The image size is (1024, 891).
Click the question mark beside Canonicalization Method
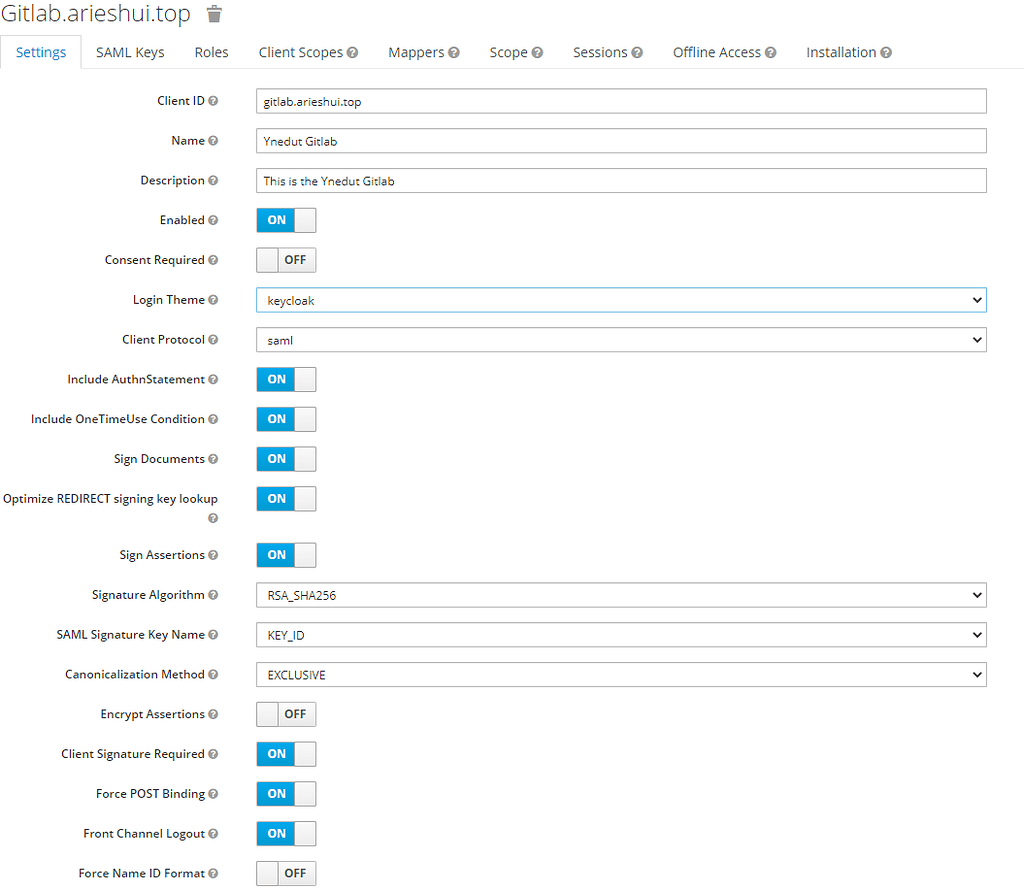tap(211, 674)
